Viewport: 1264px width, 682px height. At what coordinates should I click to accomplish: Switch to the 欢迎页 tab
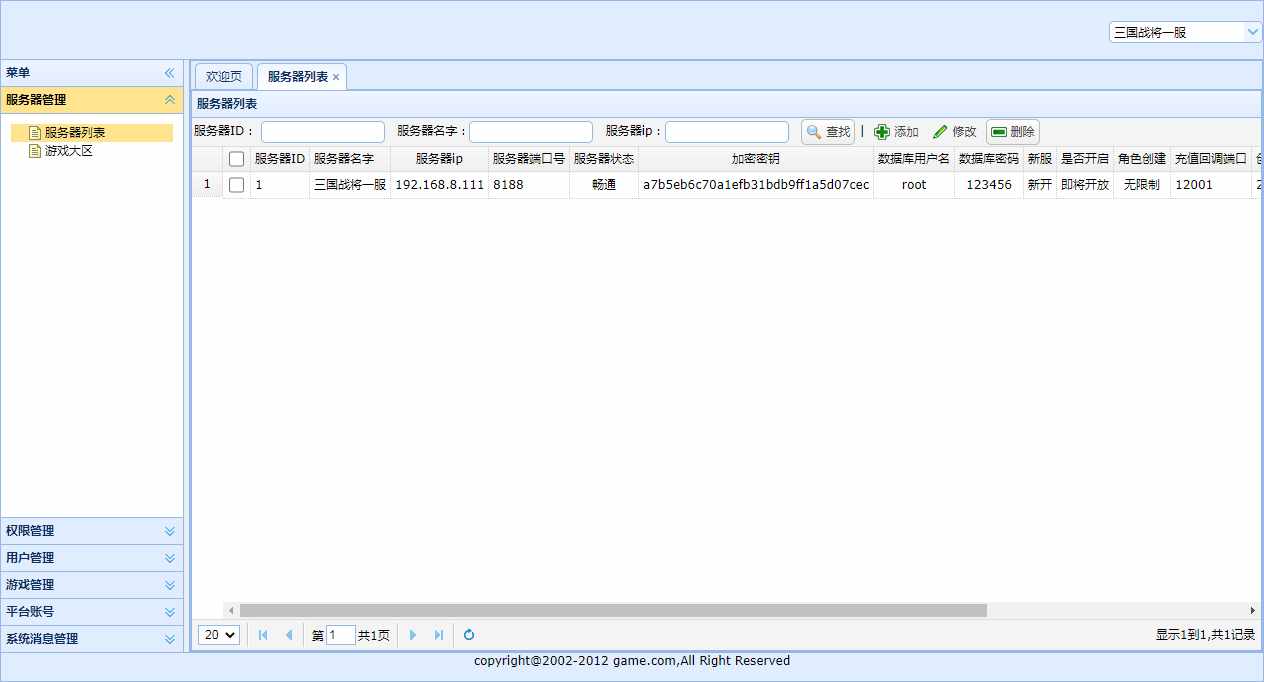222,75
